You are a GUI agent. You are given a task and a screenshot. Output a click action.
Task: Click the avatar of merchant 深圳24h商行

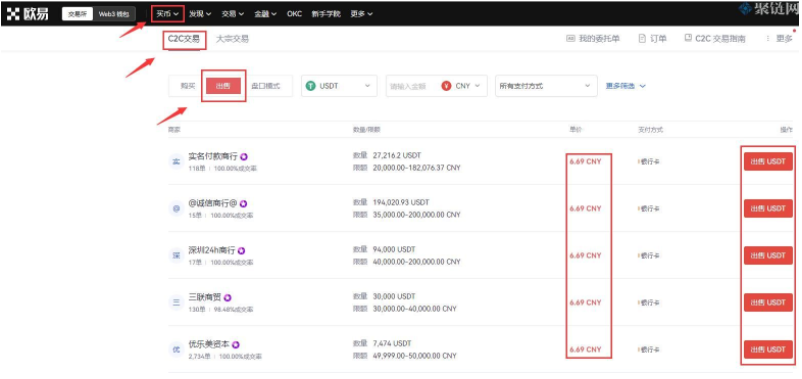coord(175,256)
